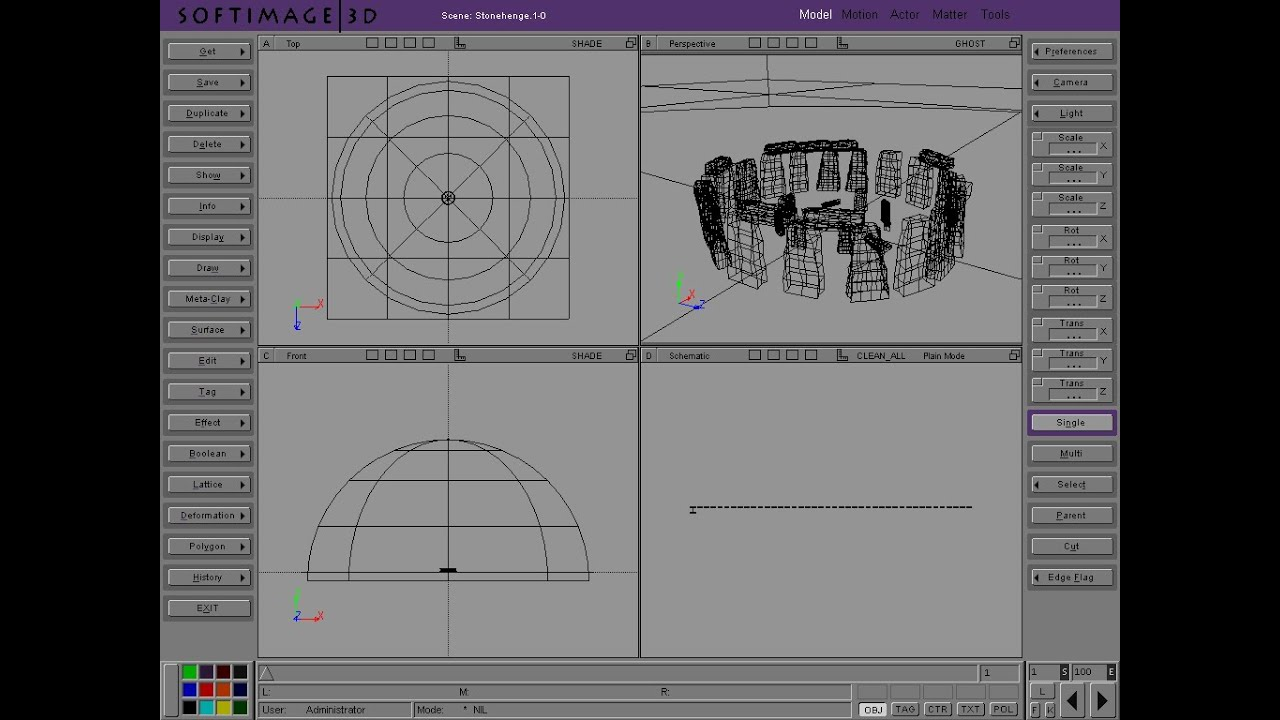The width and height of the screenshot is (1280, 720).
Task: Select the Single mode button
Action: [x=1071, y=422]
